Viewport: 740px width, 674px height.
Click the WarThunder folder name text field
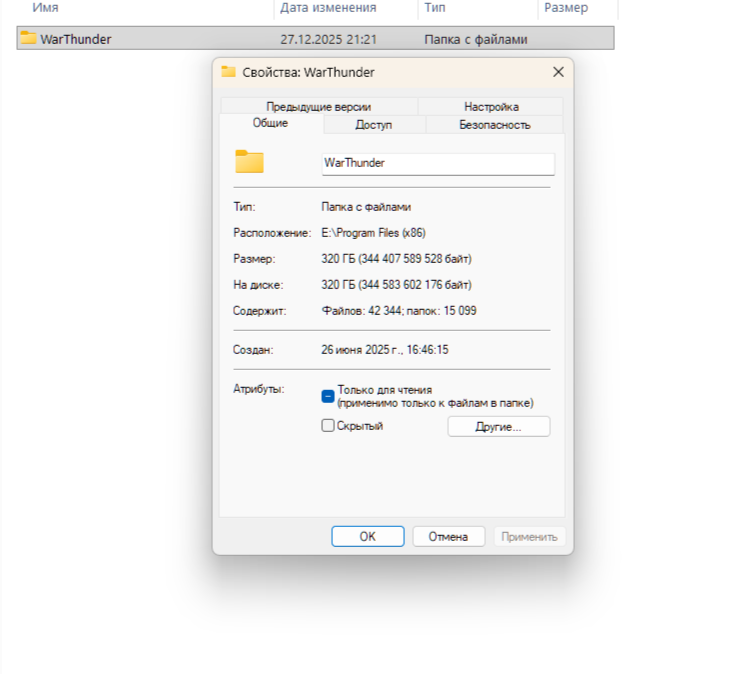tap(437, 163)
